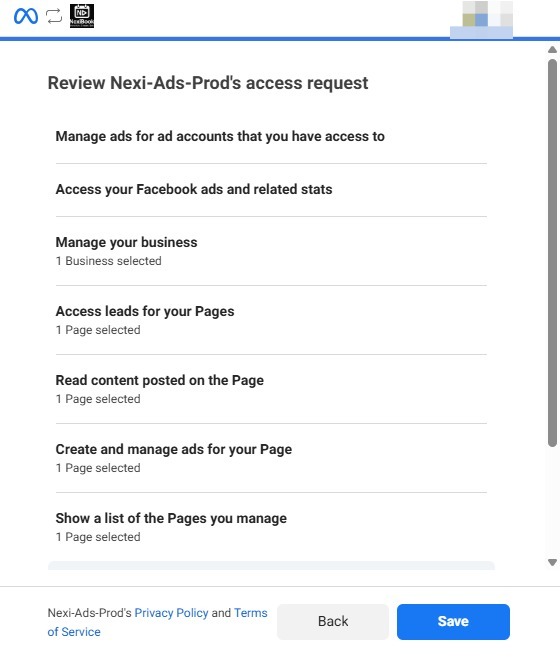Viewport: 560px width, 664px height.
Task: Click 1 Business selected text
Action: coord(108,261)
